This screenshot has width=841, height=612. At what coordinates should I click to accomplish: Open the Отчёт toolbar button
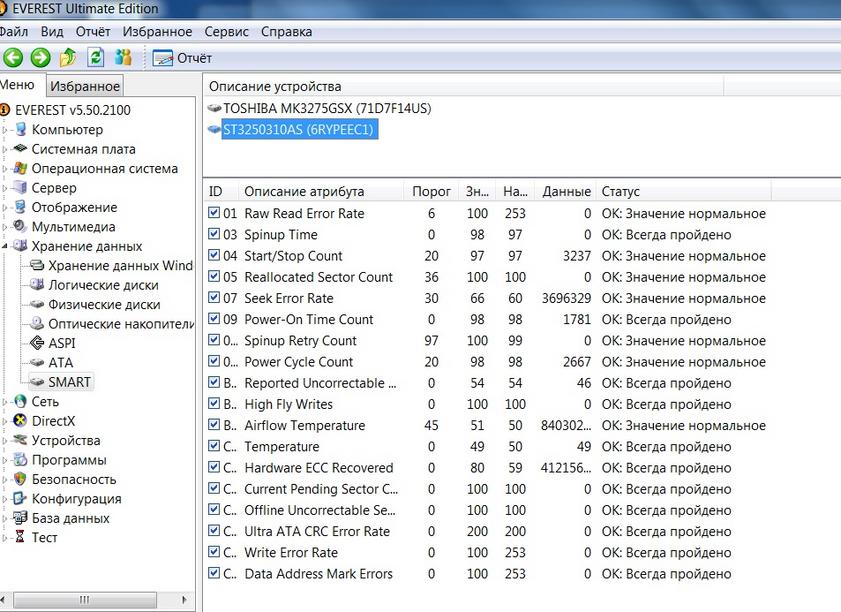pos(182,58)
